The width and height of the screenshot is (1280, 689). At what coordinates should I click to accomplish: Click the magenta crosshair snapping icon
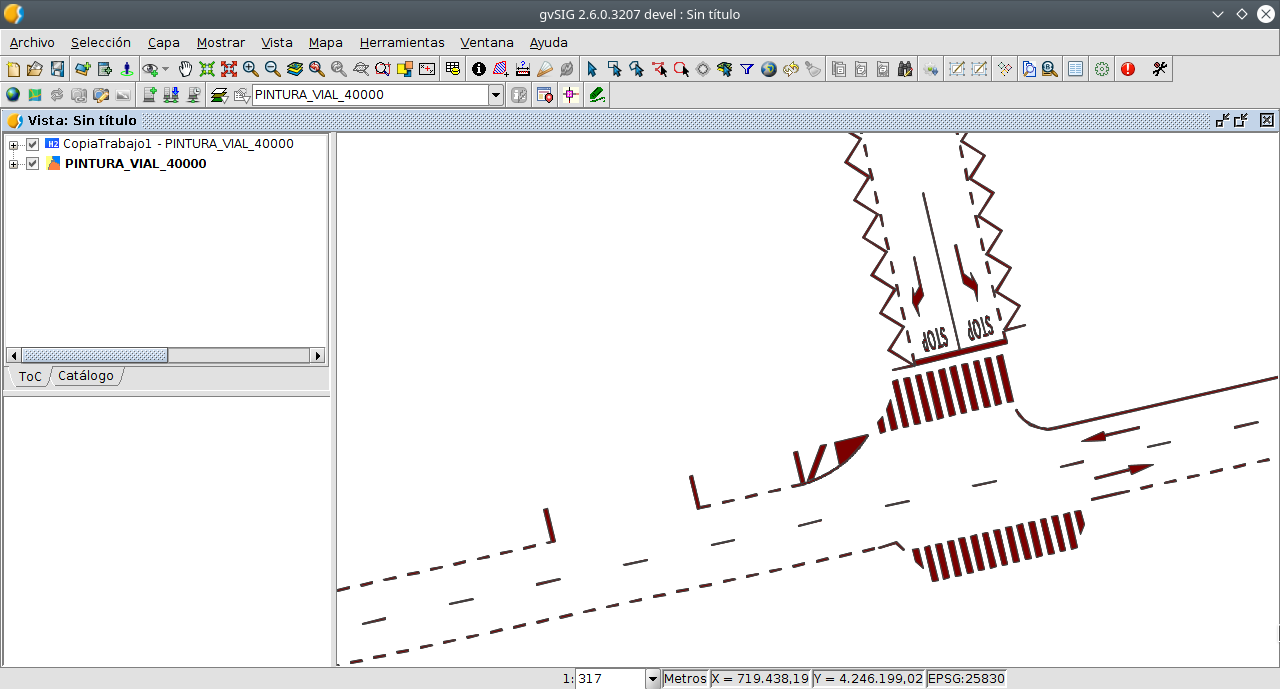[571, 95]
